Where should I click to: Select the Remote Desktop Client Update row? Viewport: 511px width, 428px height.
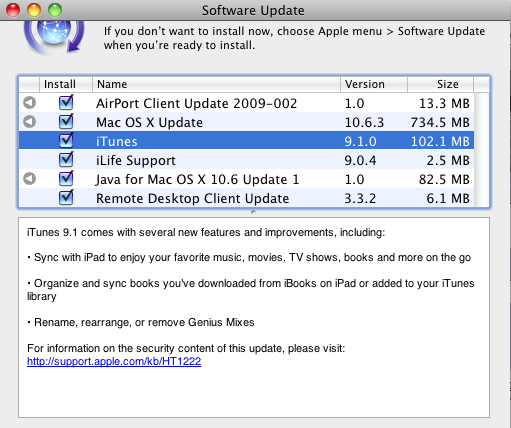[246, 198]
